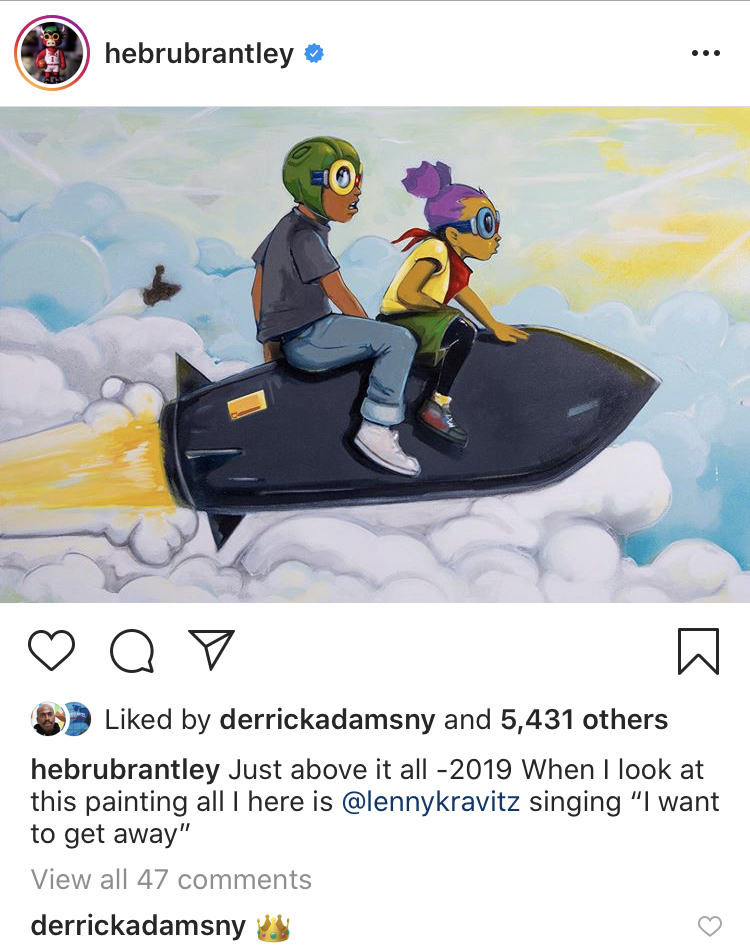The image size is (750, 948).
Task: Open comments with the speech bubble icon
Action: click(132, 651)
